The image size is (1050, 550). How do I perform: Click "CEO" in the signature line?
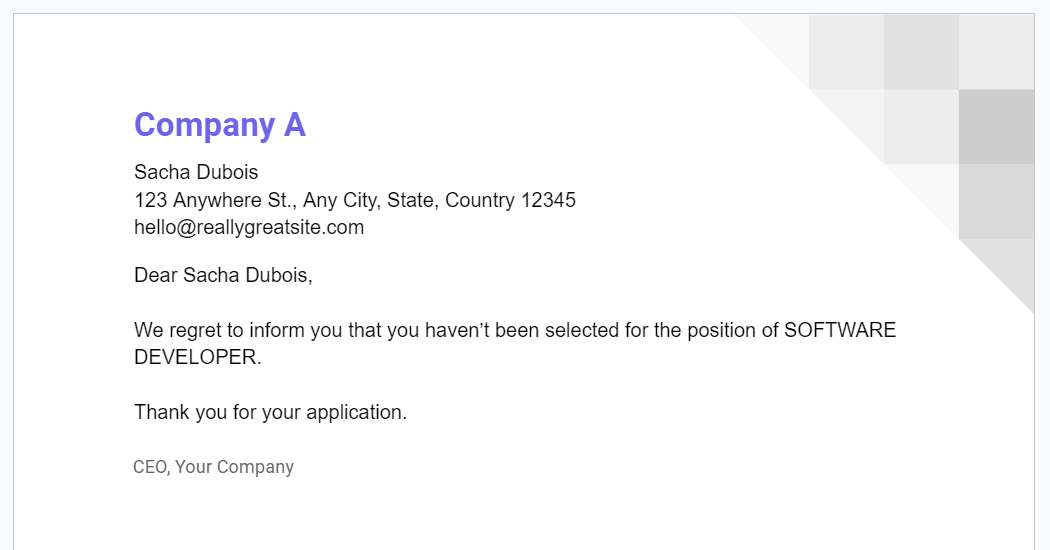tap(151, 467)
